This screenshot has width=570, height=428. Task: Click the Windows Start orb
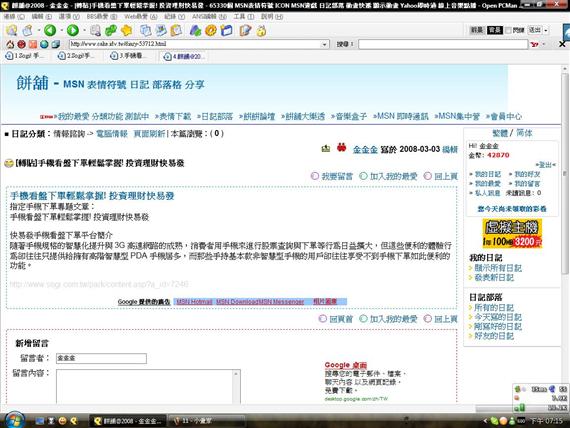pyautogui.click(x=15, y=420)
